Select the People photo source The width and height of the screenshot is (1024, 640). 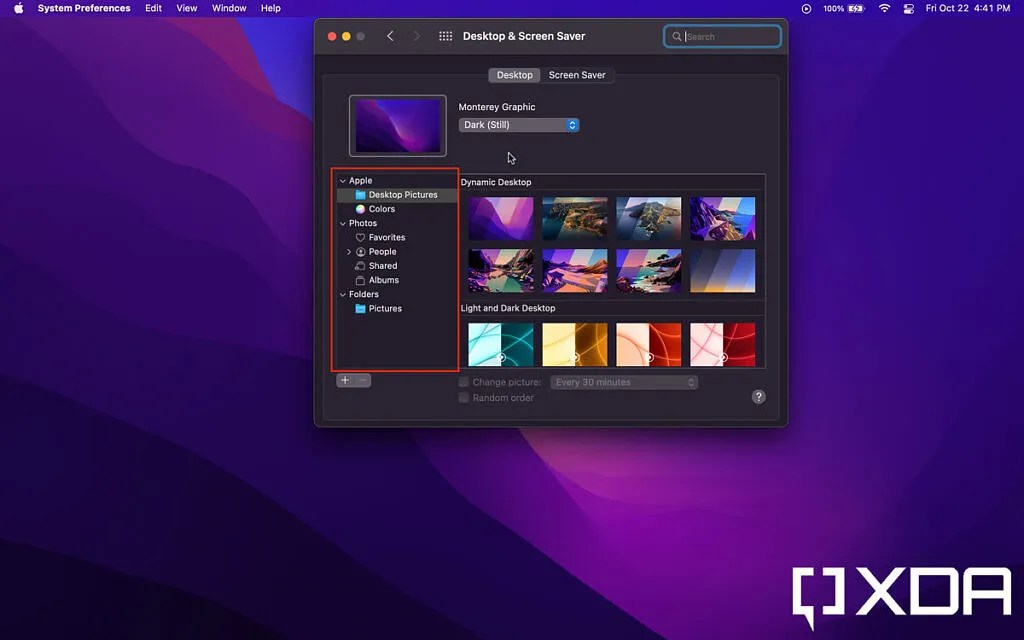(x=381, y=251)
